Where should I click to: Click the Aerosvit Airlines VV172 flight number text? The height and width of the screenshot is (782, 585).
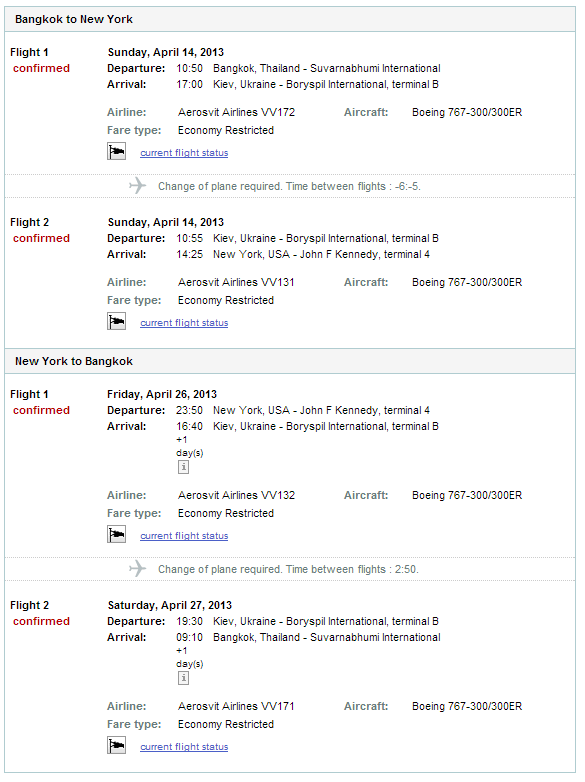click(236, 112)
